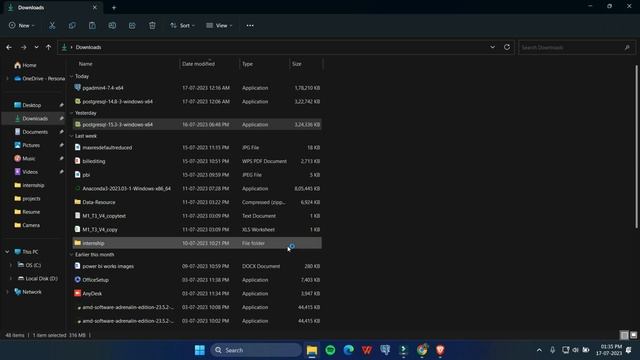The width and height of the screenshot is (640, 360).
Task: Collapse the This PC tree node
Action: tap(7, 252)
